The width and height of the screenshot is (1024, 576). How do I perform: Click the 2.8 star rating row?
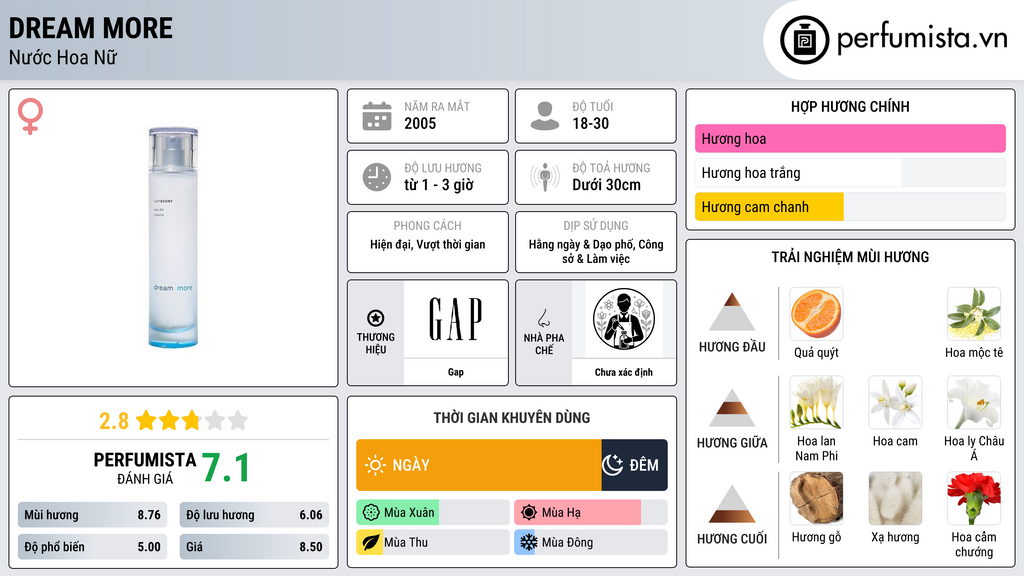point(173,421)
